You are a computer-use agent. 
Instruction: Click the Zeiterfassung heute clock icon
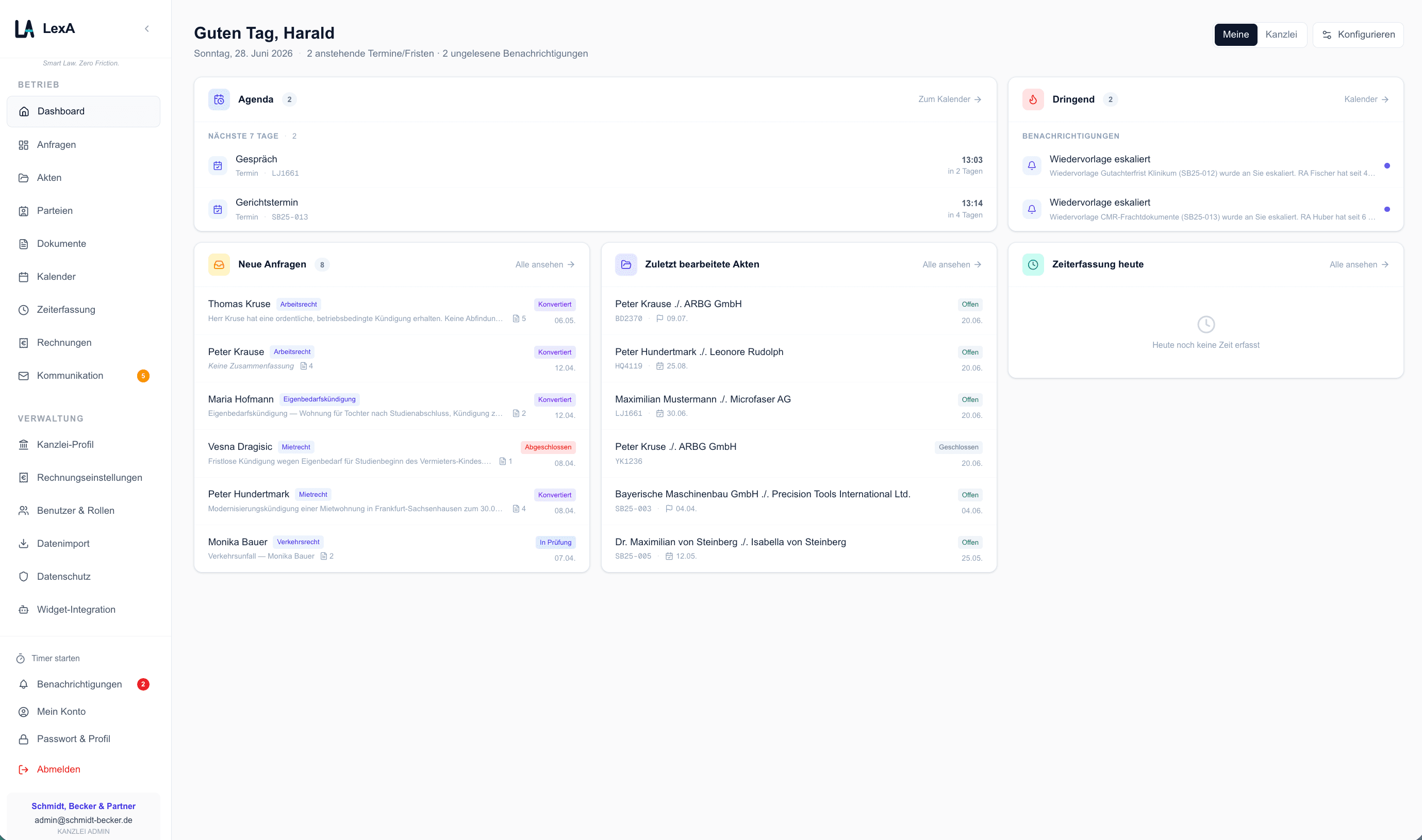click(1033, 264)
